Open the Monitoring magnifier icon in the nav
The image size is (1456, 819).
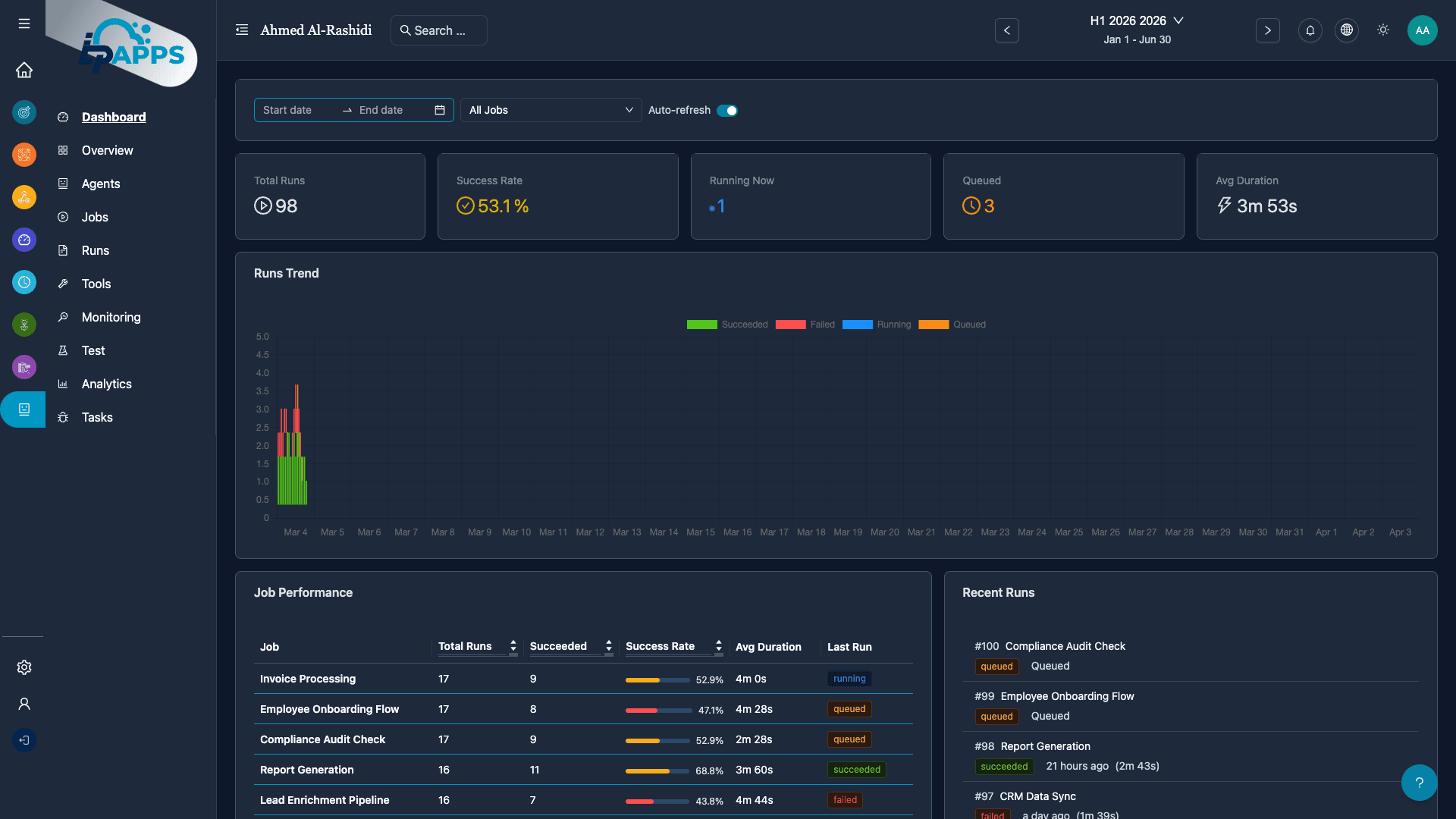[64, 317]
